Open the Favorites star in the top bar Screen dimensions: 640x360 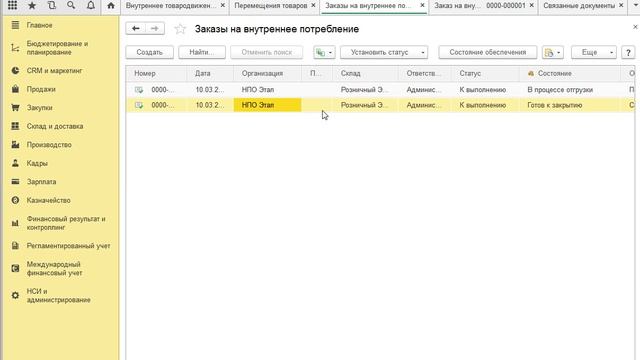pos(32,6)
